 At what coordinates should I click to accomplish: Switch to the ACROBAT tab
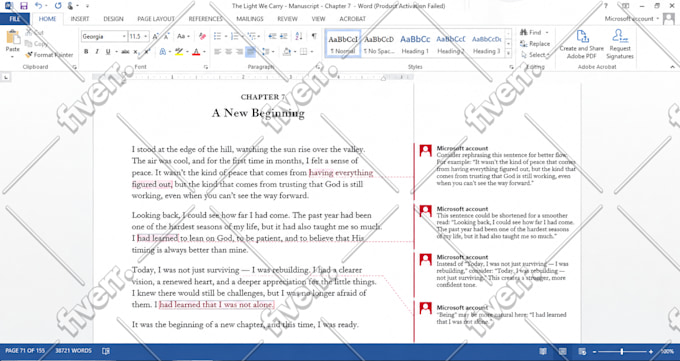click(353, 19)
